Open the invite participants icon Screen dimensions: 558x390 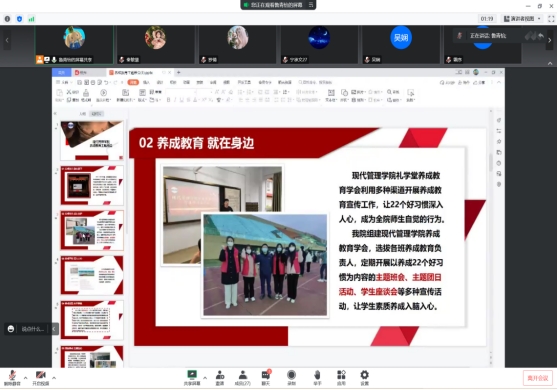(220, 378)
